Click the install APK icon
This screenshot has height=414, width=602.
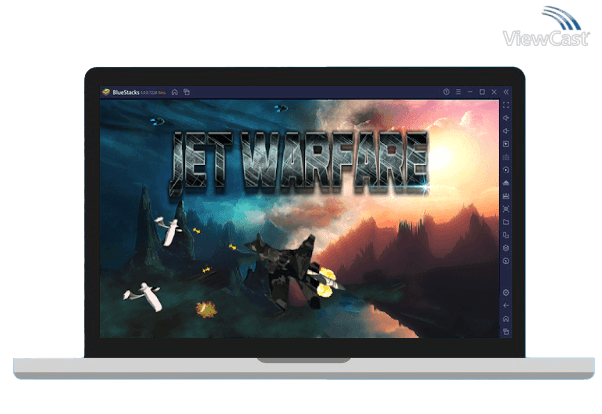[506, 183]
